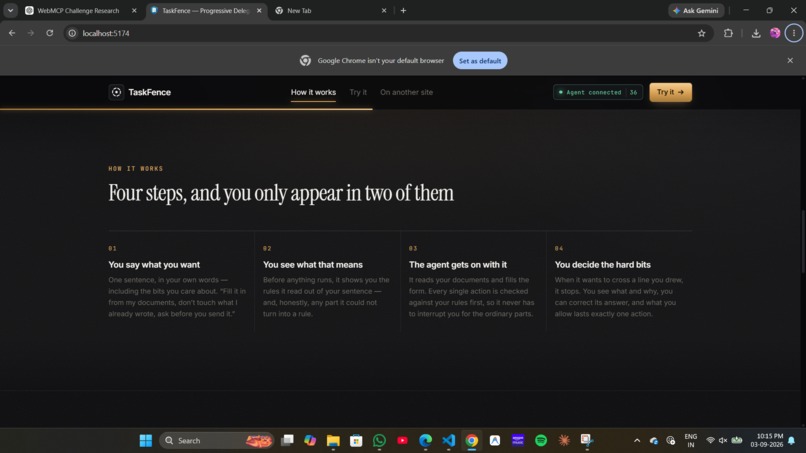This screenshot has height=453, width=806.
Task: Open the site information icon beside localhost:5174
Action: click(x=72, y=33)
